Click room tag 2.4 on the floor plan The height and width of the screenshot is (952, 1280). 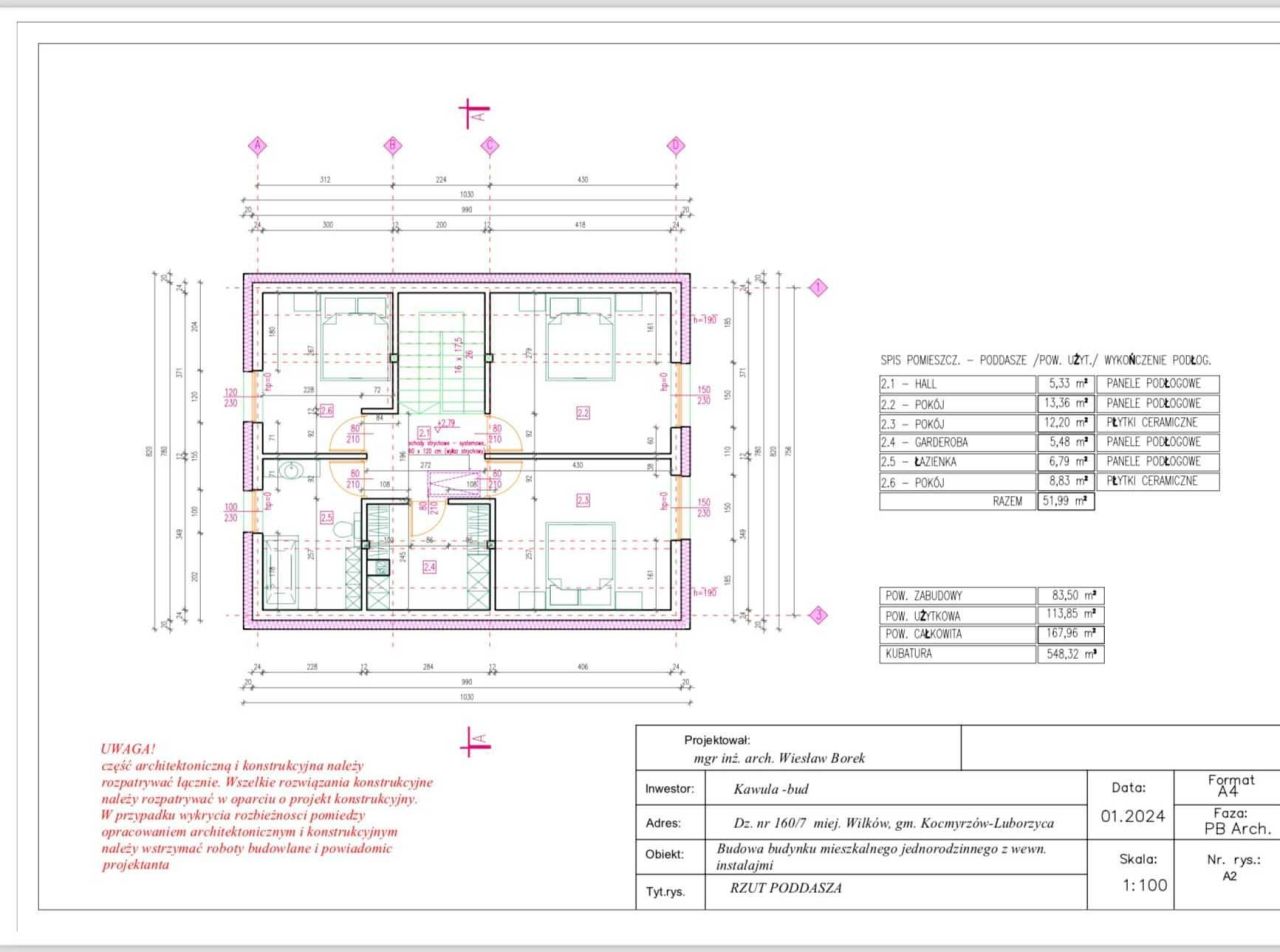429,567
